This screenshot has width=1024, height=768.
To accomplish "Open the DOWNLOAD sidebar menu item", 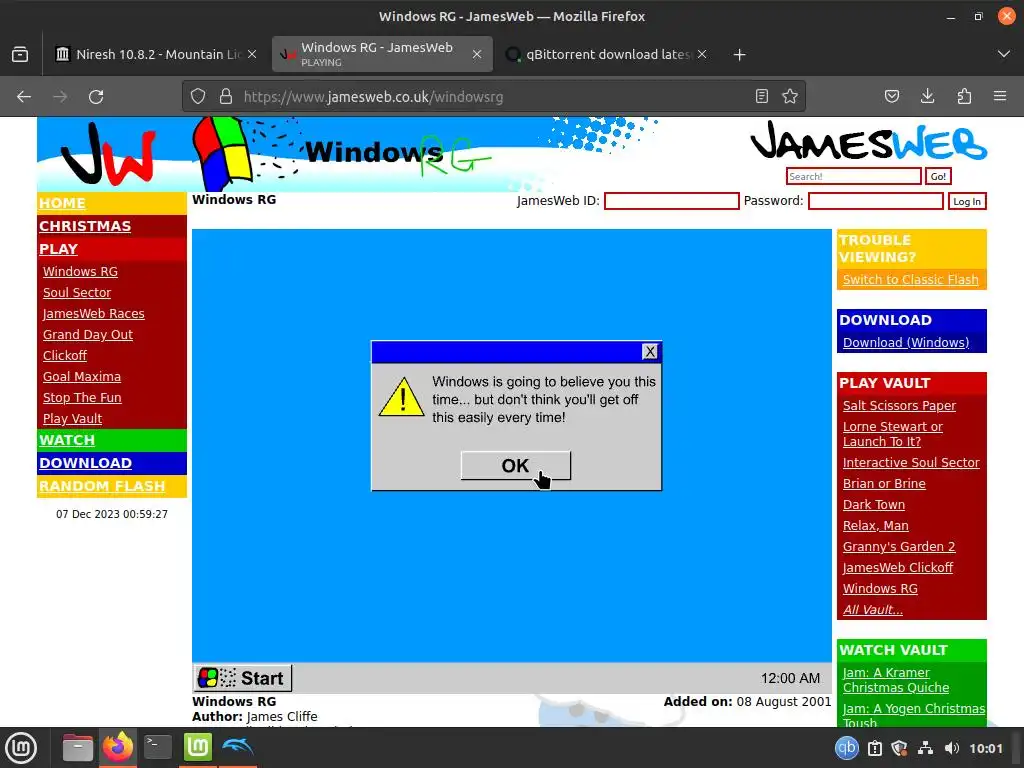I will (x=85, y=463).
